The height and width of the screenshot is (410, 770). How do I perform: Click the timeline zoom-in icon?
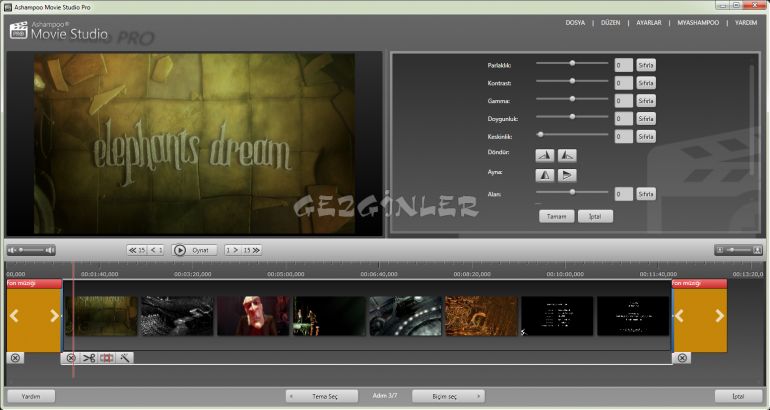pyautogui.click(x=758, y=250)
